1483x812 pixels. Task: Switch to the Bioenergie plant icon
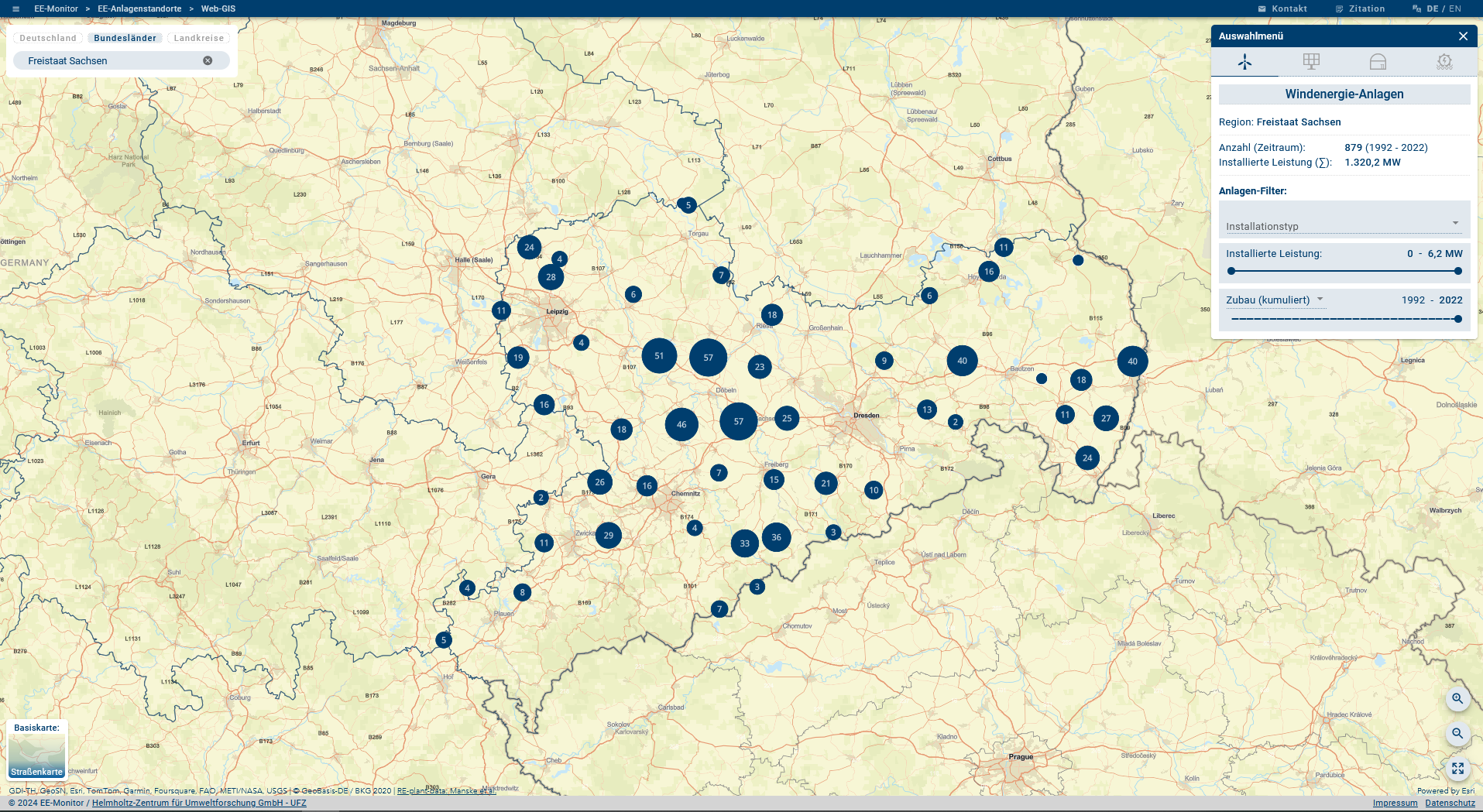click(1378, 62)
